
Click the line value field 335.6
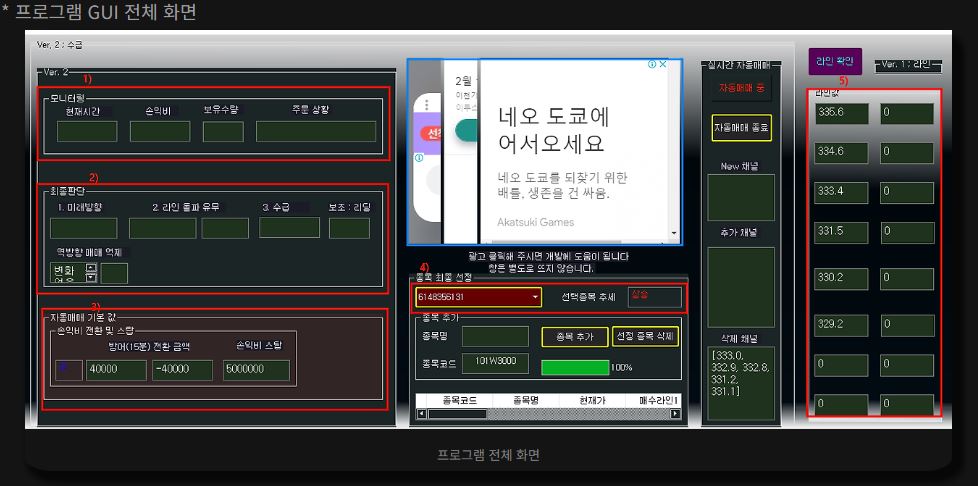coord(841,114)
